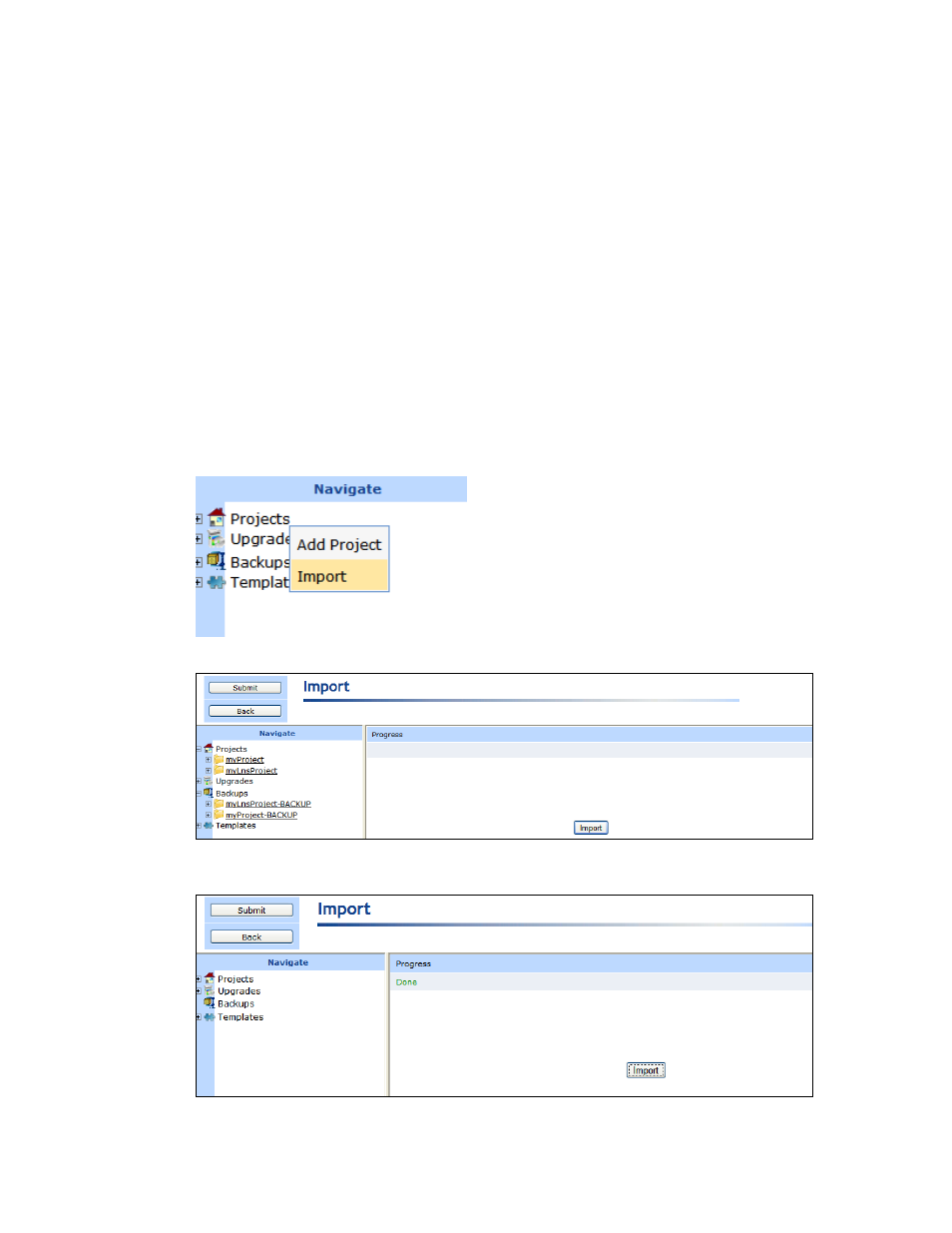The width and height of the screenshot is (952, 1233).
Task: Expand the myLnsProject-BACKUP folder node
Action: [209, 804]
